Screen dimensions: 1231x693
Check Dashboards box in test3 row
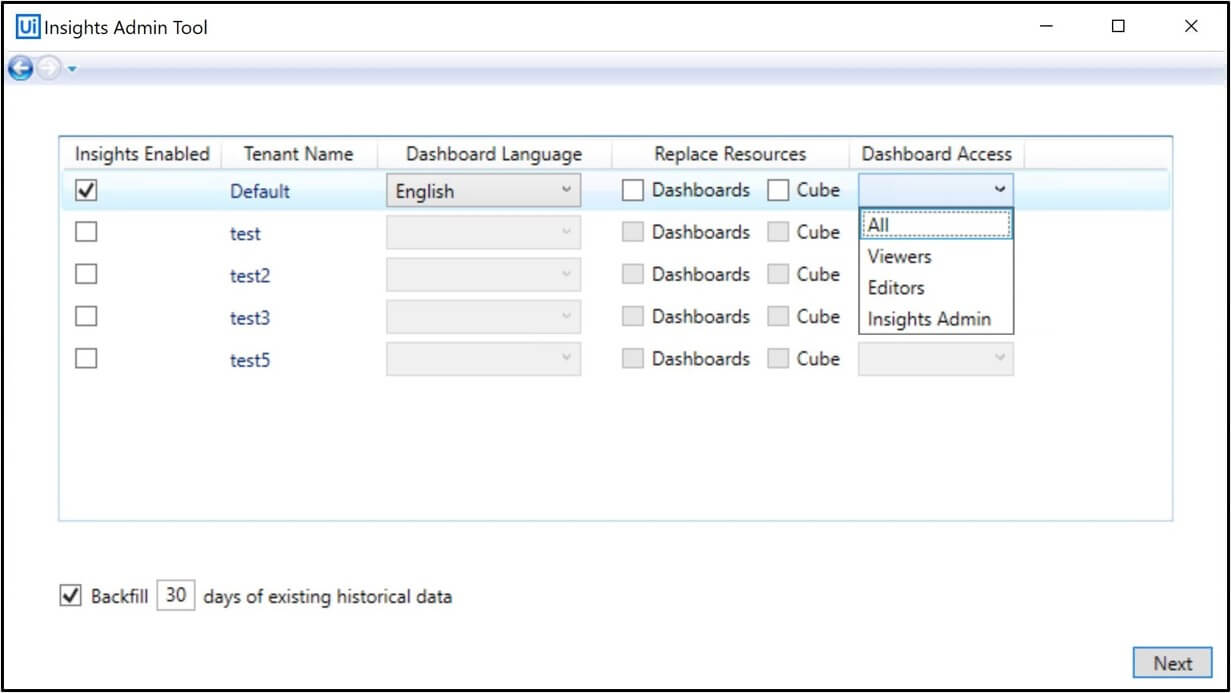pyautogui.click(x=633, y=316)
